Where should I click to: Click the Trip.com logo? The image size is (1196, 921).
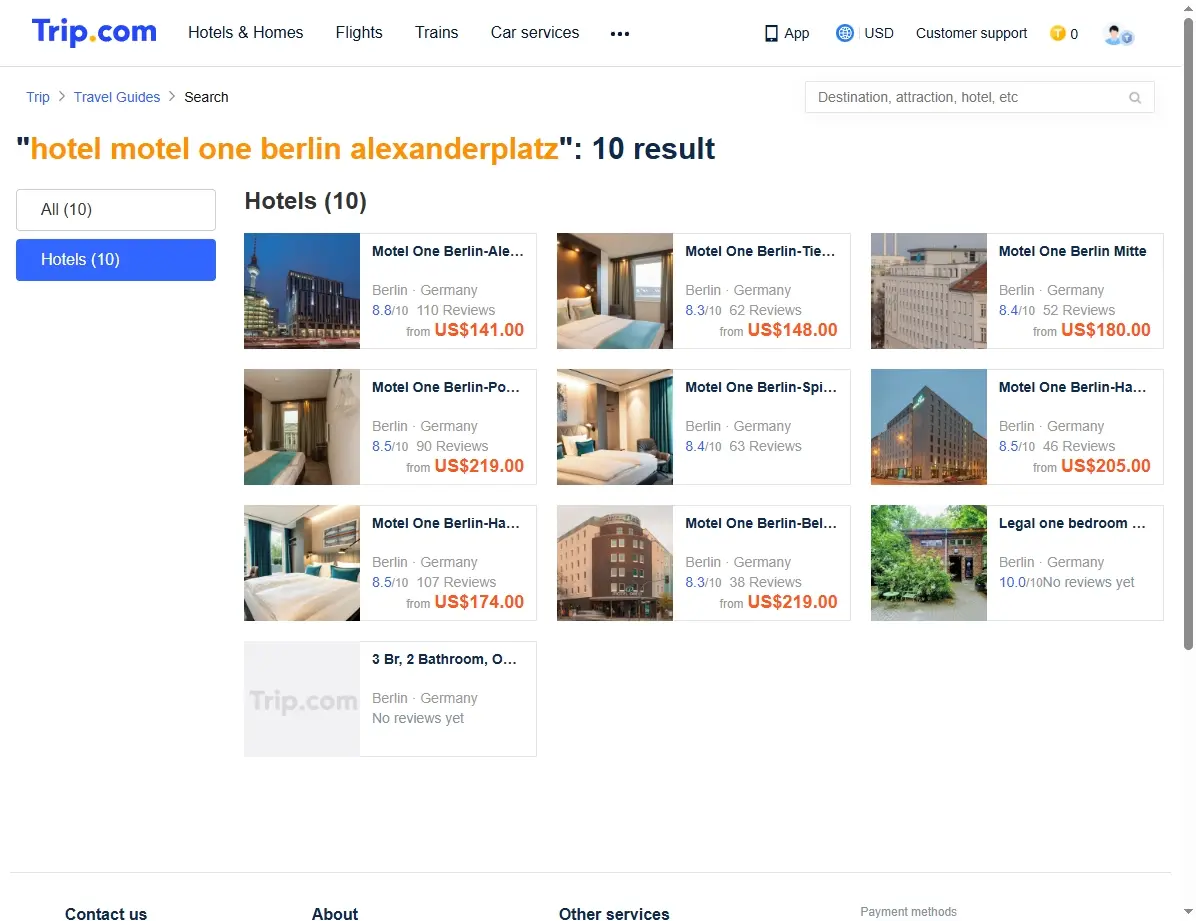coord(94,32)
